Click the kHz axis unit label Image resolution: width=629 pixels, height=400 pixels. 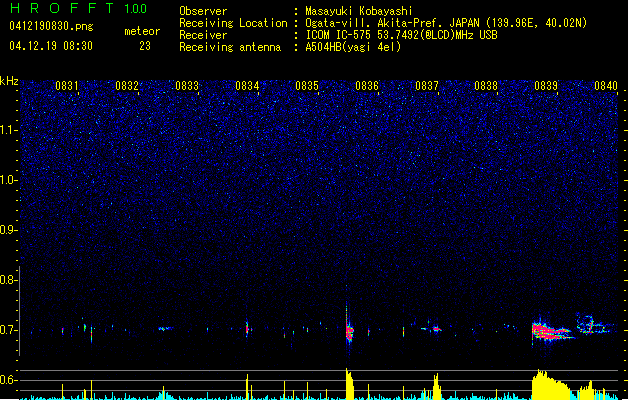click(9, 81)
